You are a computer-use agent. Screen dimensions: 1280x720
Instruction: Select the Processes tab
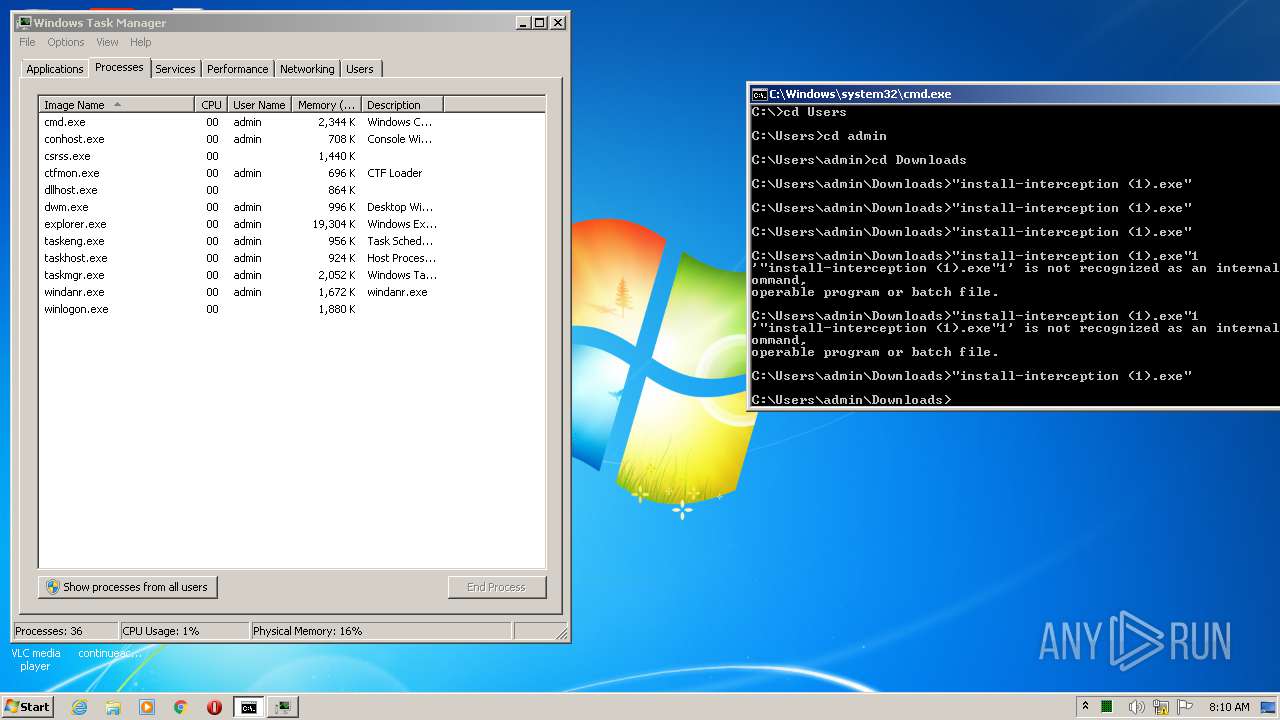(x=119, y=67)
